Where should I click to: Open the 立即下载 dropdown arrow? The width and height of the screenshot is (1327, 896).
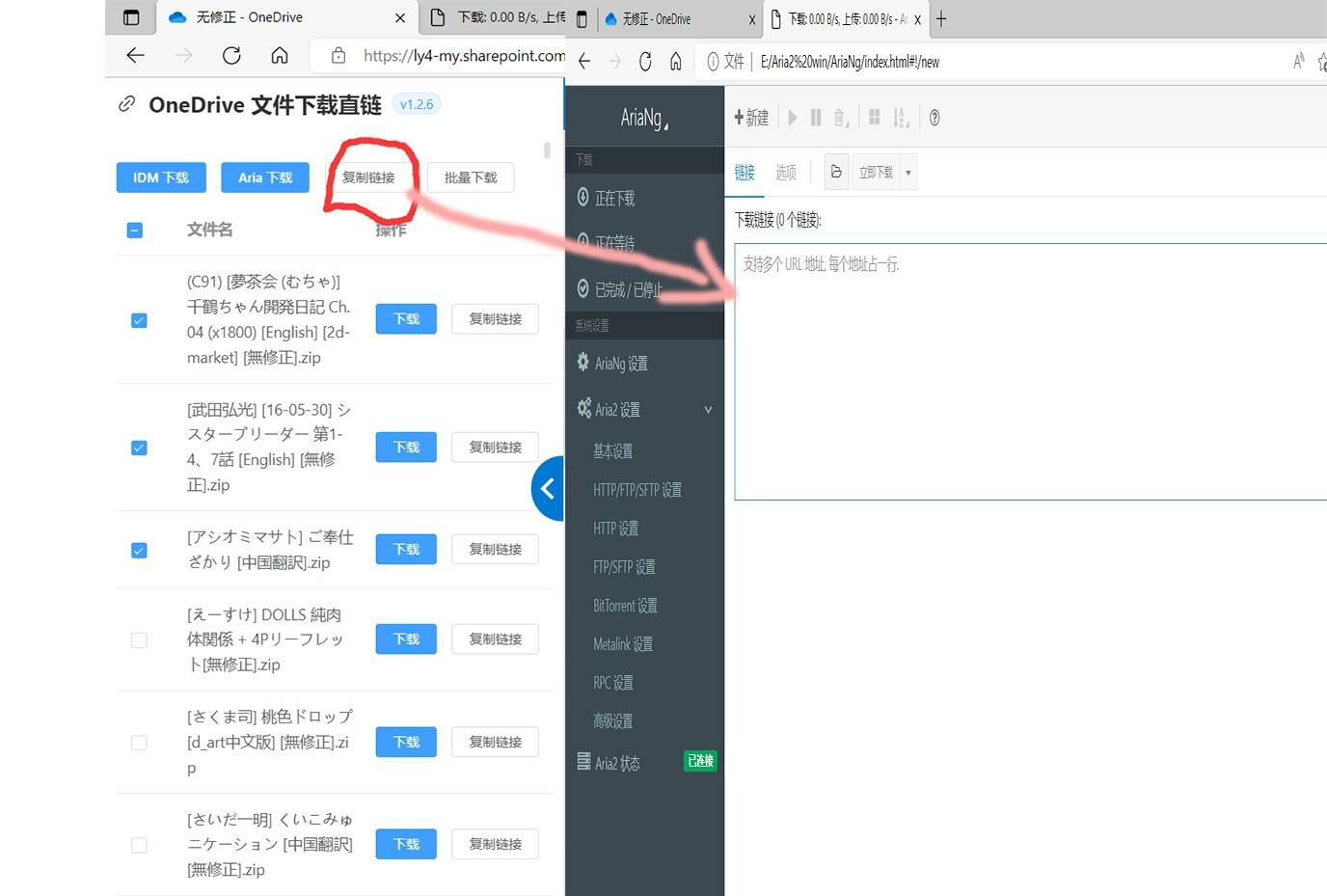907,173
